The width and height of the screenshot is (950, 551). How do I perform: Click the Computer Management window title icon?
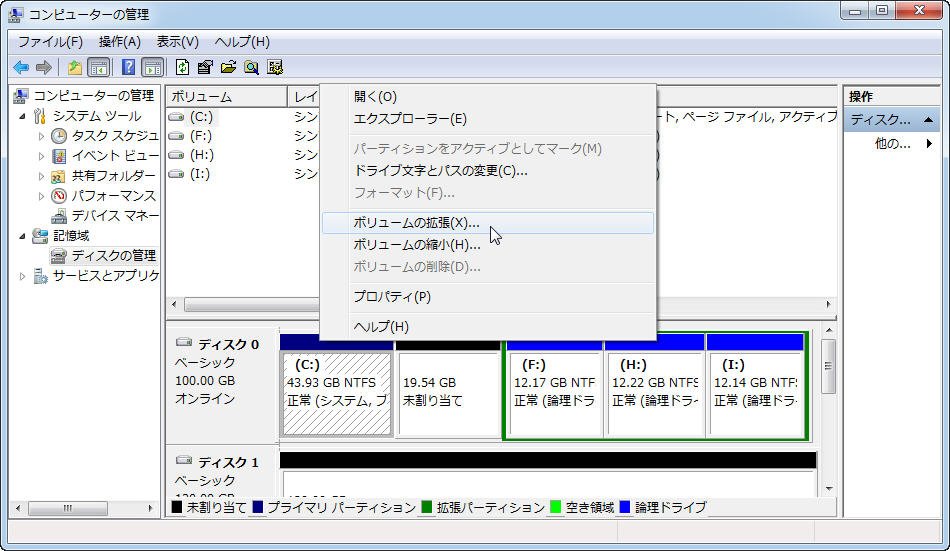(x=16, y=14)
